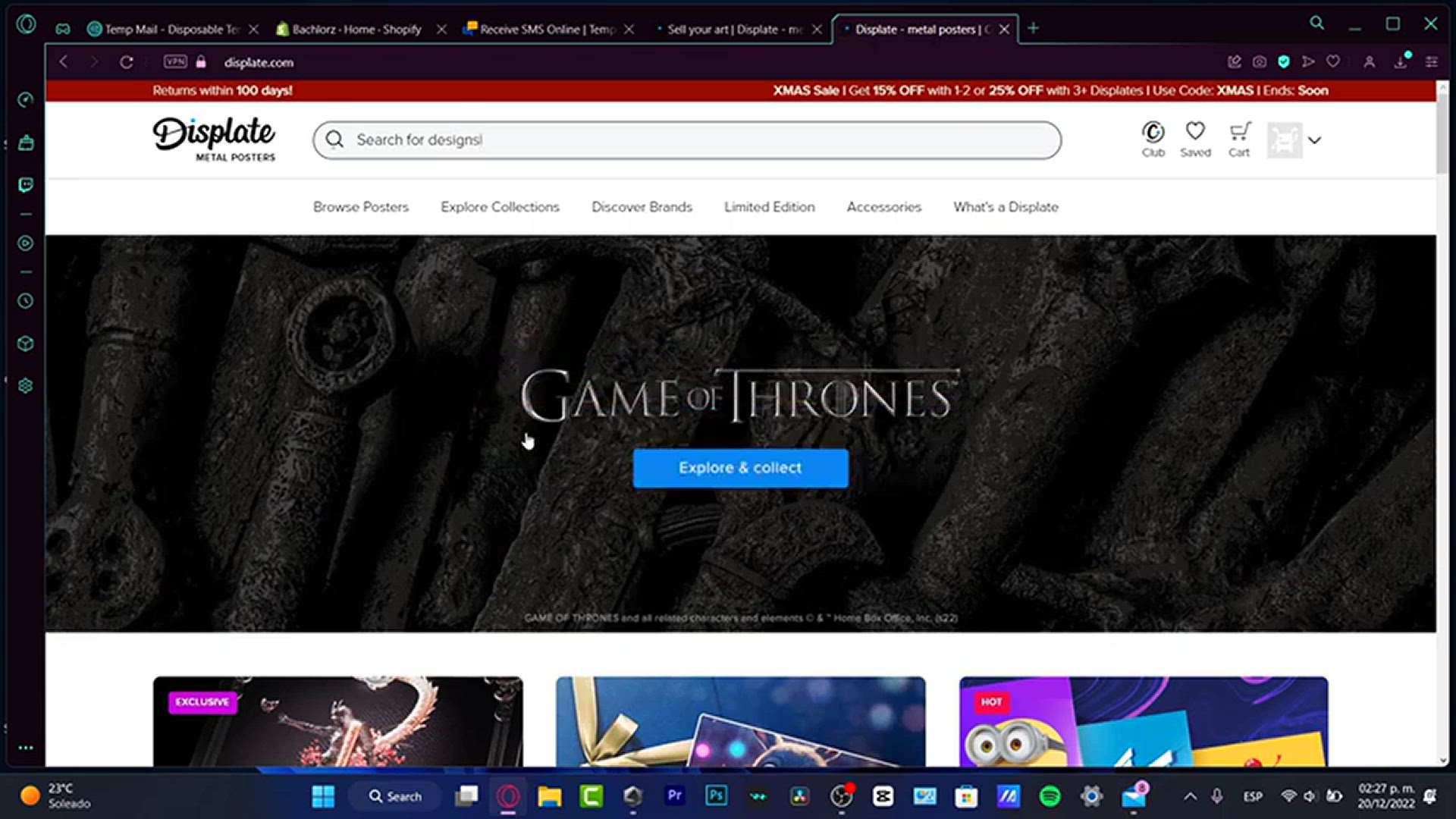Screen dimensions: 1456x819
Task: Open GX Corner gamepad icon
Action: 63,29
